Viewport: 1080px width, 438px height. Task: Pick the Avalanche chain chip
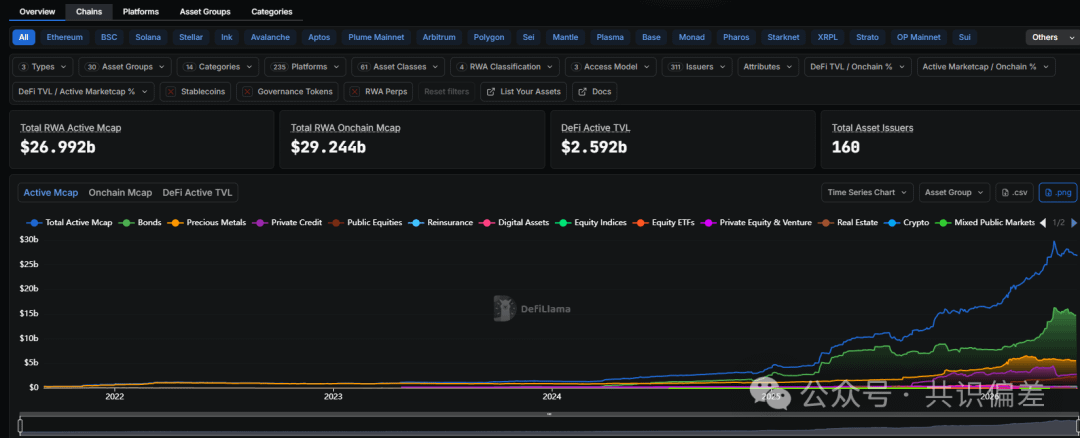tap(270, 37)
